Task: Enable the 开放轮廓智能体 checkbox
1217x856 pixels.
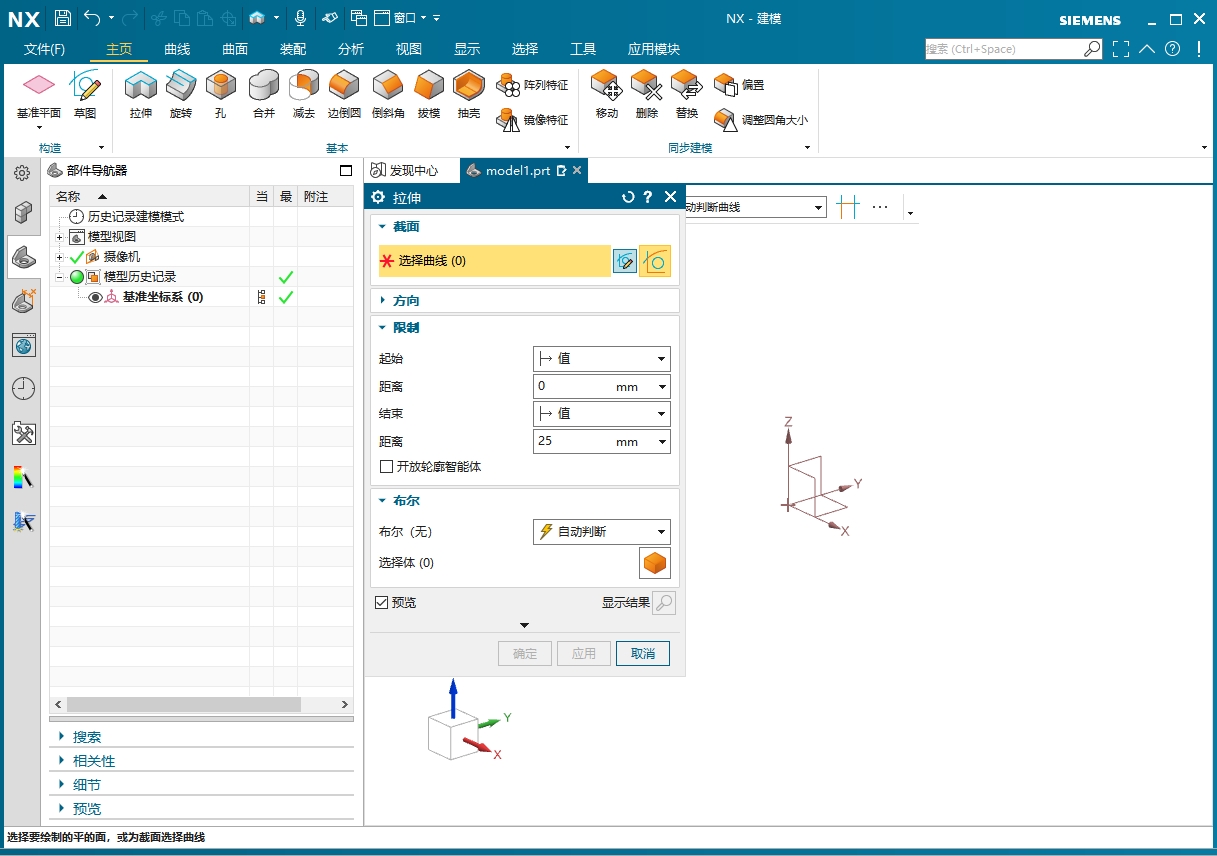Action: [387, 467]
